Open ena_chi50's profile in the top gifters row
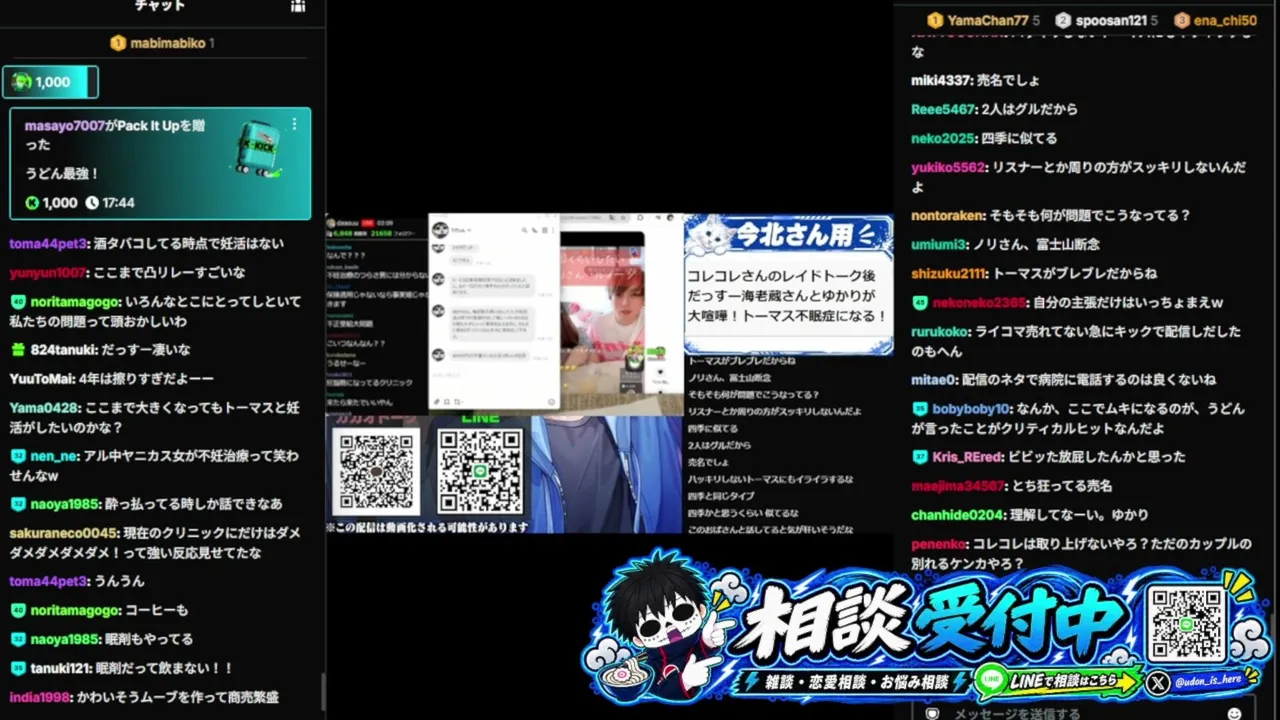Screen dimensions: 1280x720 pos(1225,20)
